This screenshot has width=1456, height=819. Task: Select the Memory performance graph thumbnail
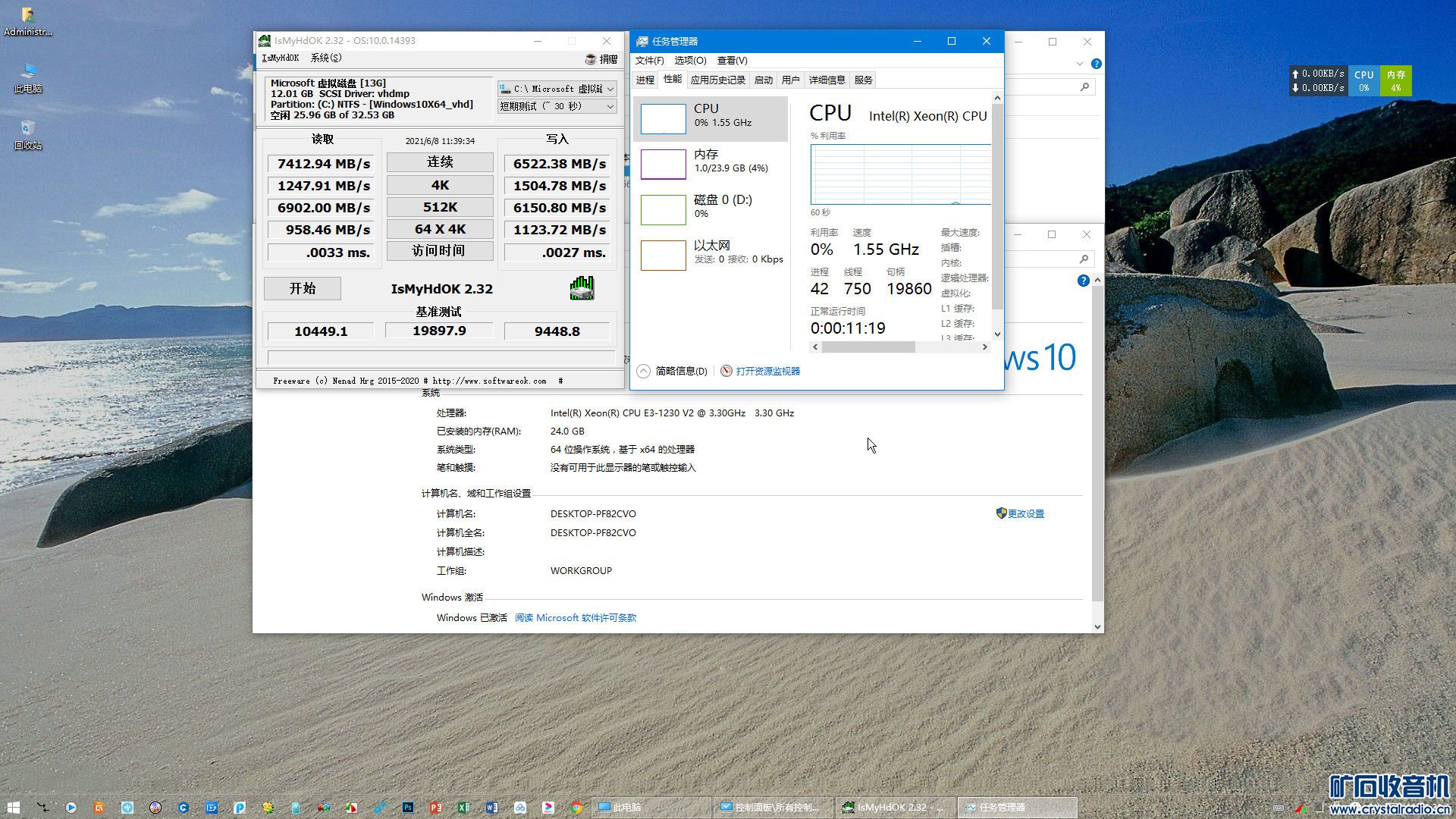pyautogui.click(x=663, y=164)
